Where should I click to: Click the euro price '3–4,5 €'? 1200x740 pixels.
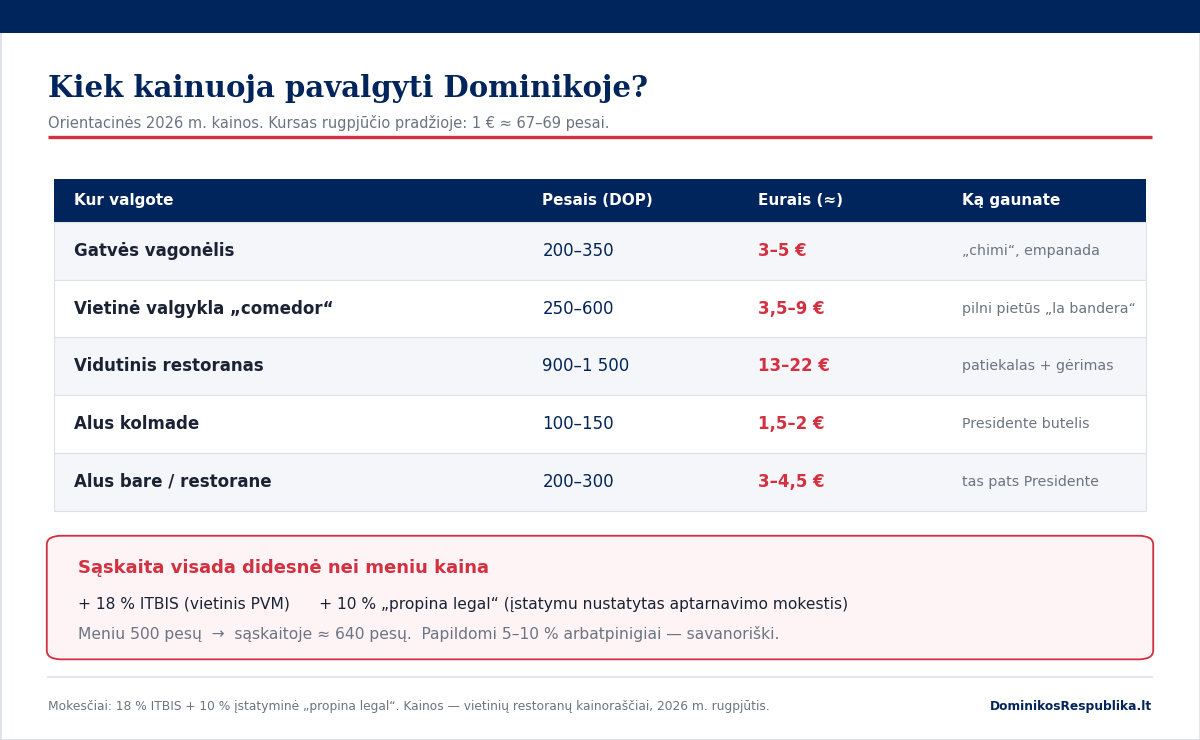pos(791,482)
